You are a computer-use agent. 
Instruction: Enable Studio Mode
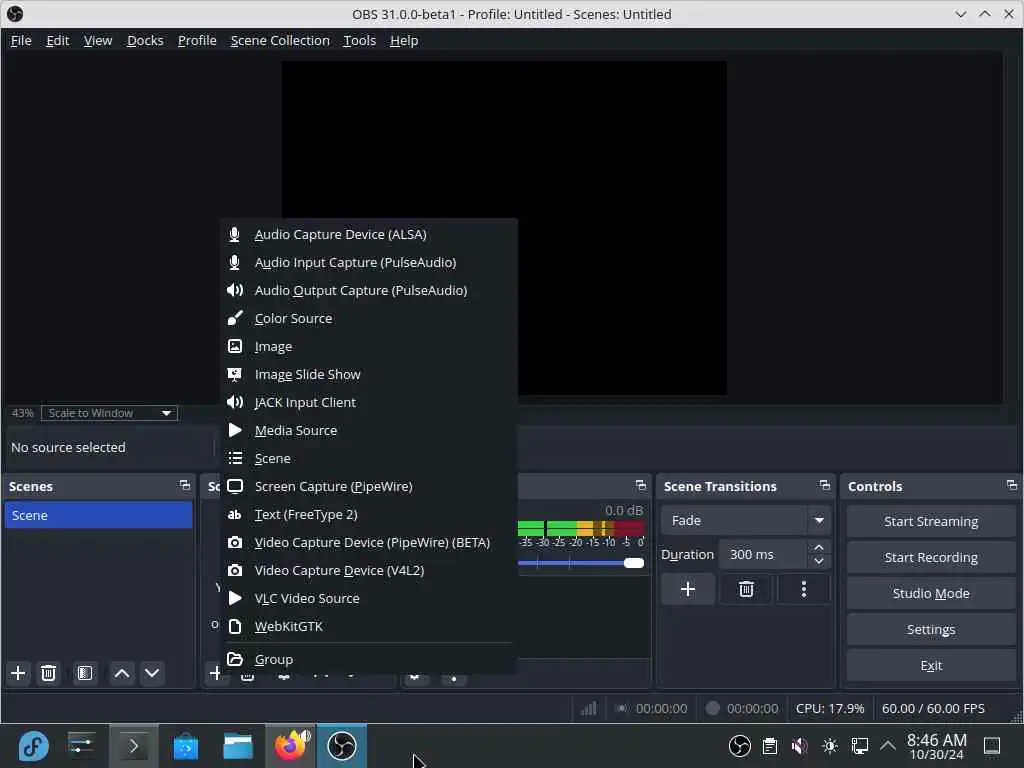pos(931,594)
